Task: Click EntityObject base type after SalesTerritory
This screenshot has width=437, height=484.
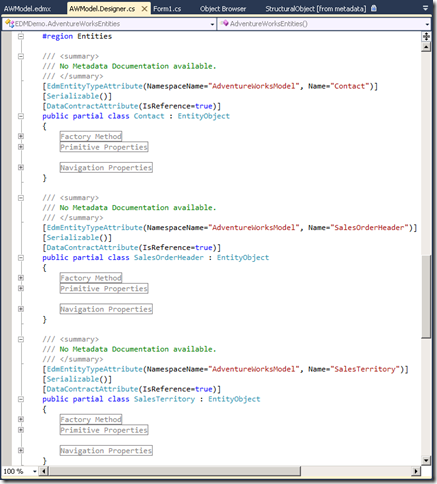Action: click(x=234, y=399)
